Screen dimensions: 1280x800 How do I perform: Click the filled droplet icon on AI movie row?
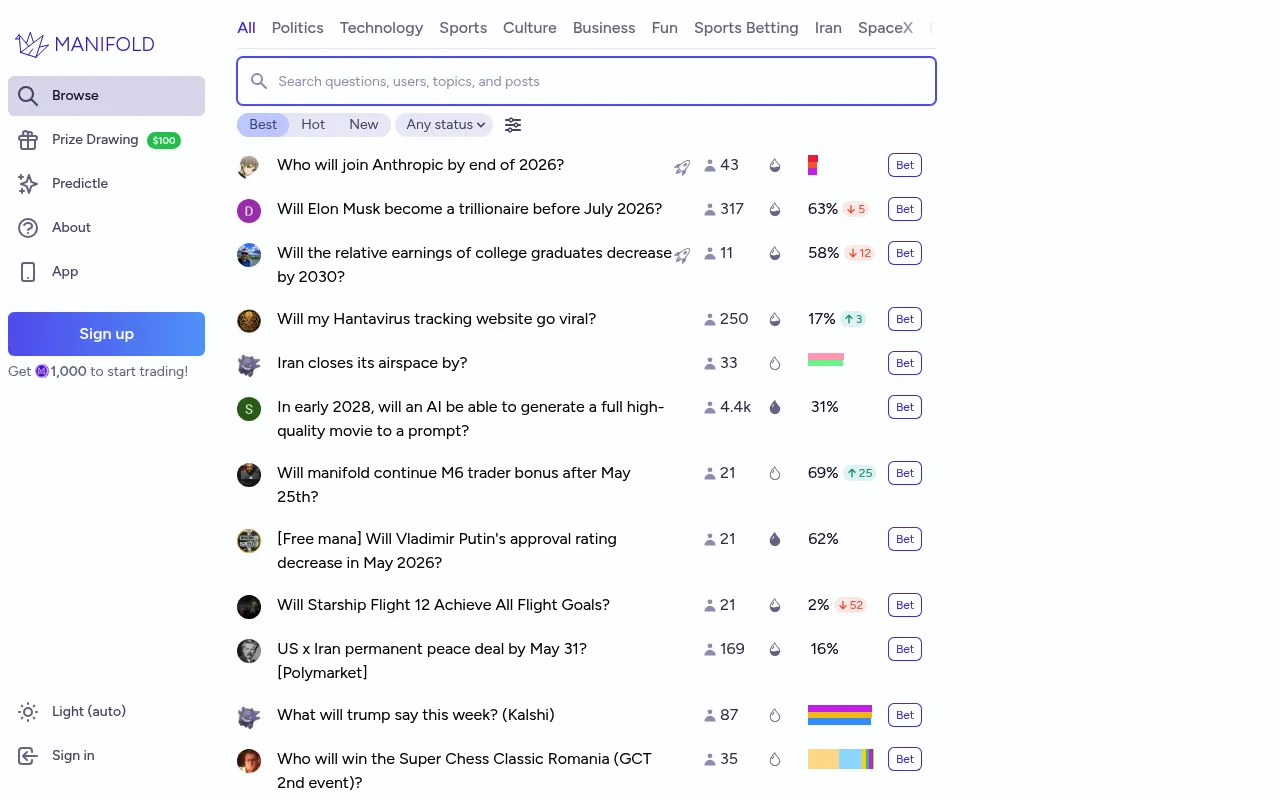pos(774,407)
